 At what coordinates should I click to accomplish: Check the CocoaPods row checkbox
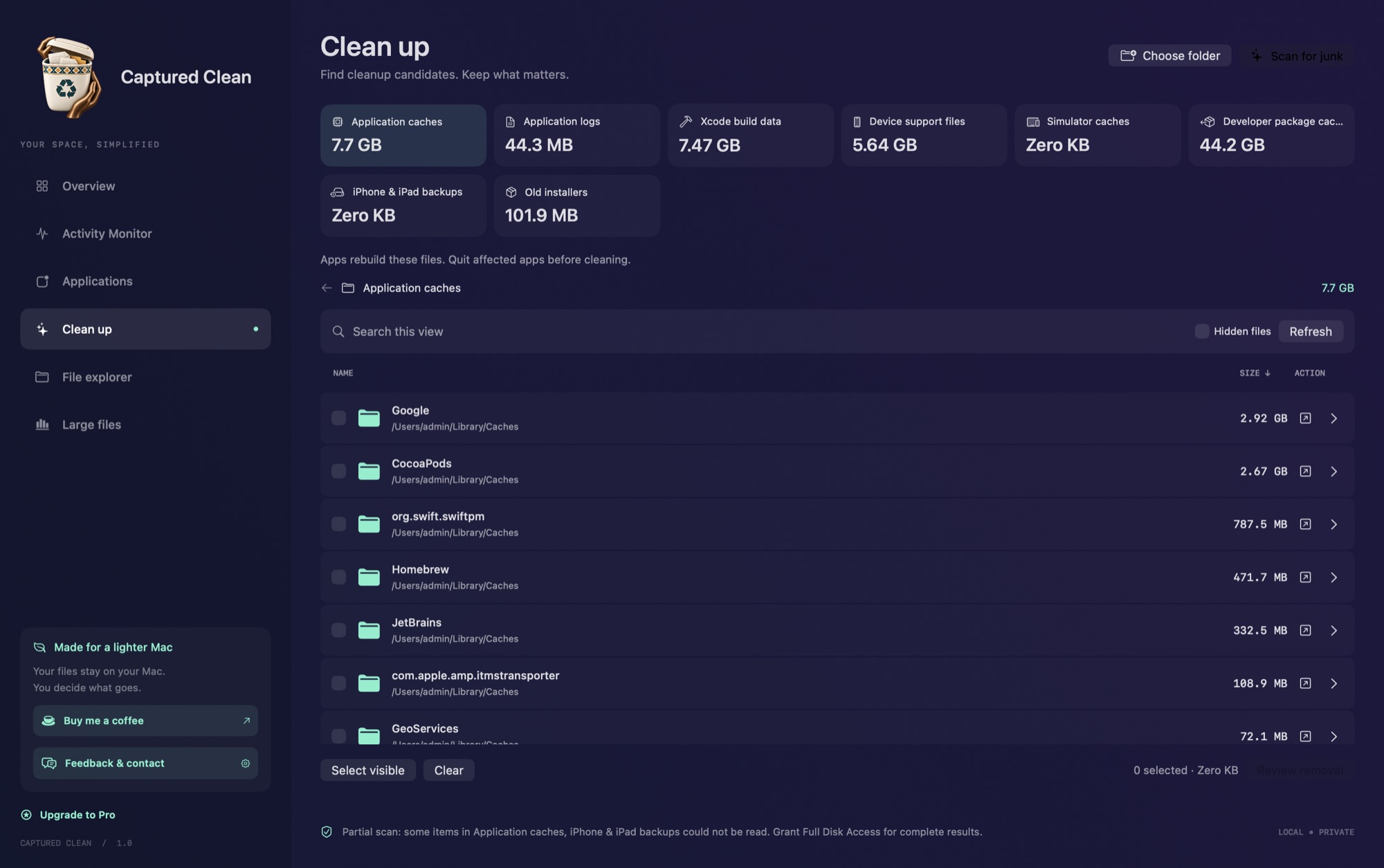point(338,472)
